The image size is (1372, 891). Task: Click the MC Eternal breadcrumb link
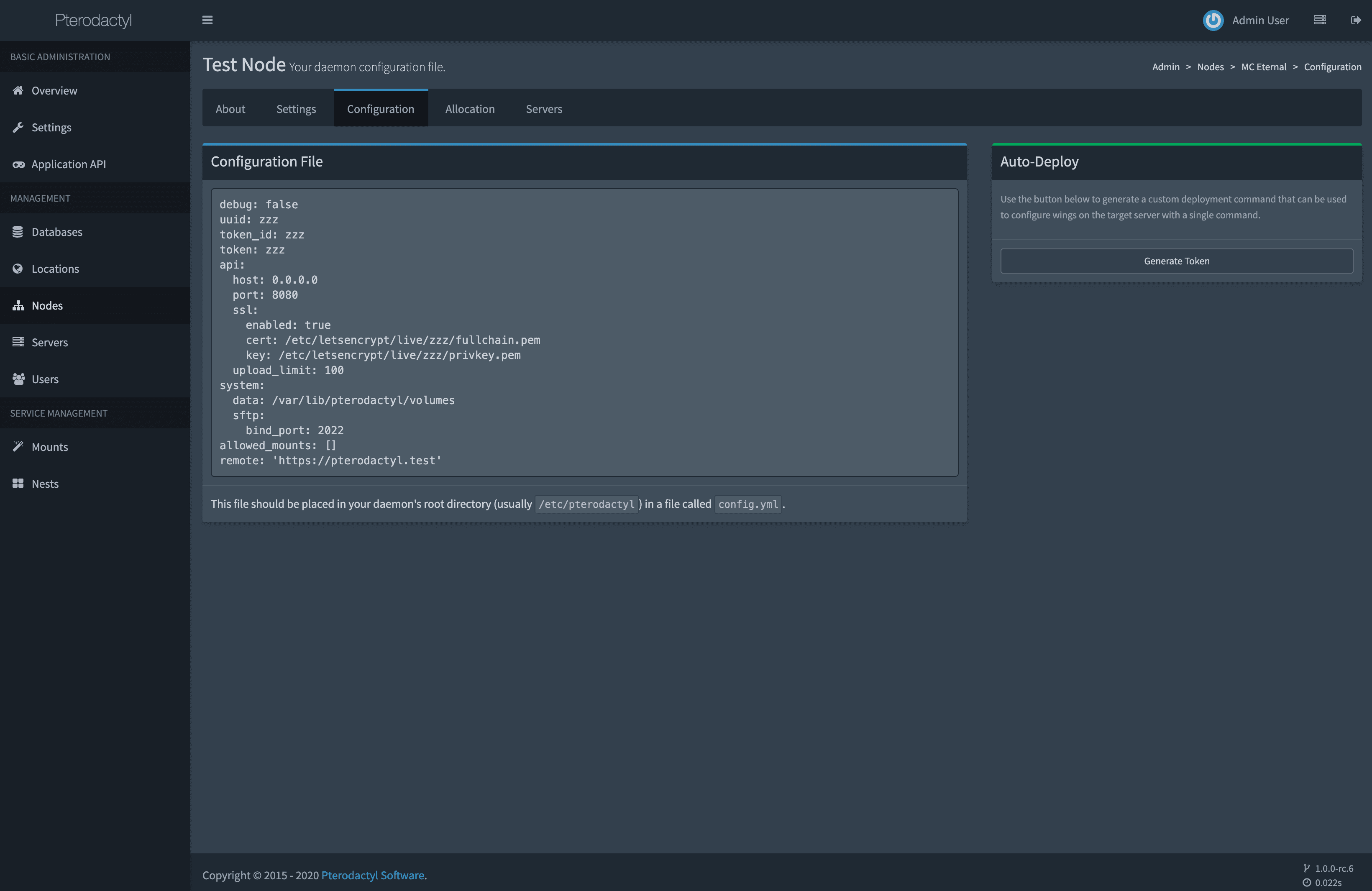click(1264, 67)
